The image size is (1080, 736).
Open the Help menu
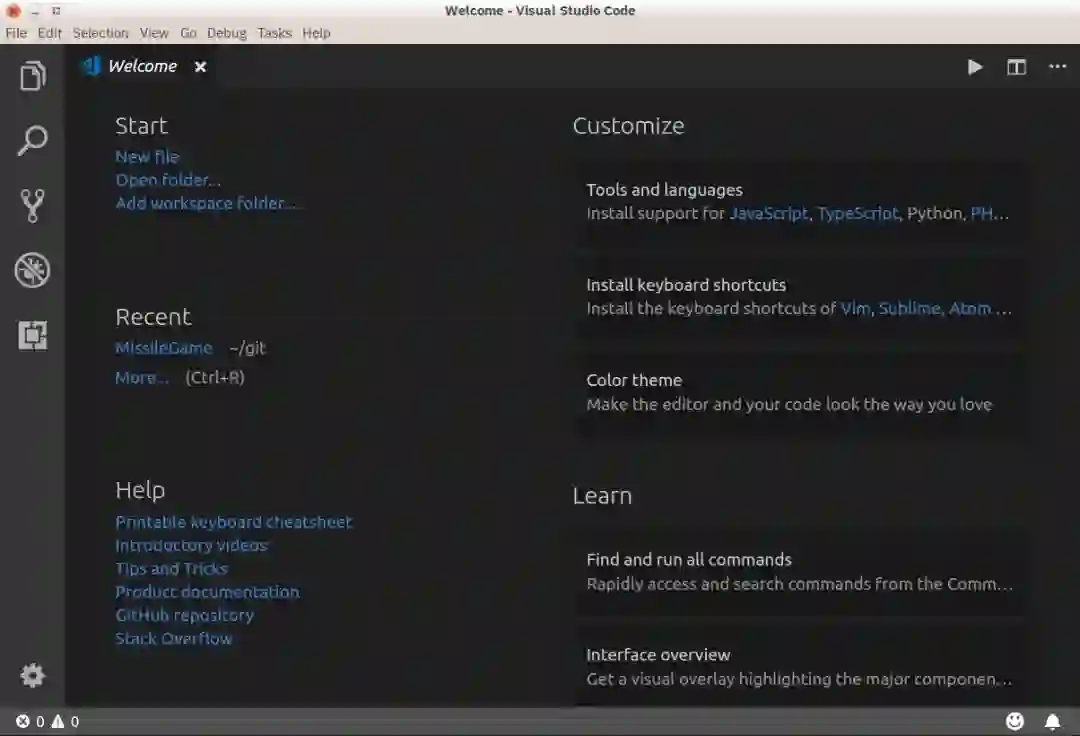pyautogui.click(x=316, y=33)
